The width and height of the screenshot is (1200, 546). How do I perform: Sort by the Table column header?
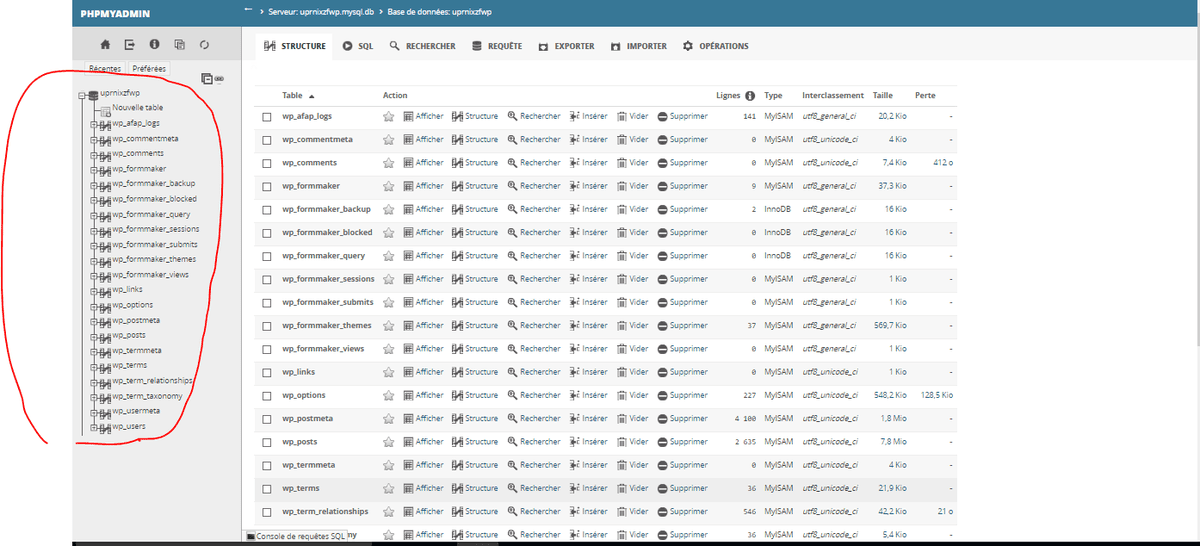(x=292, y=96)
